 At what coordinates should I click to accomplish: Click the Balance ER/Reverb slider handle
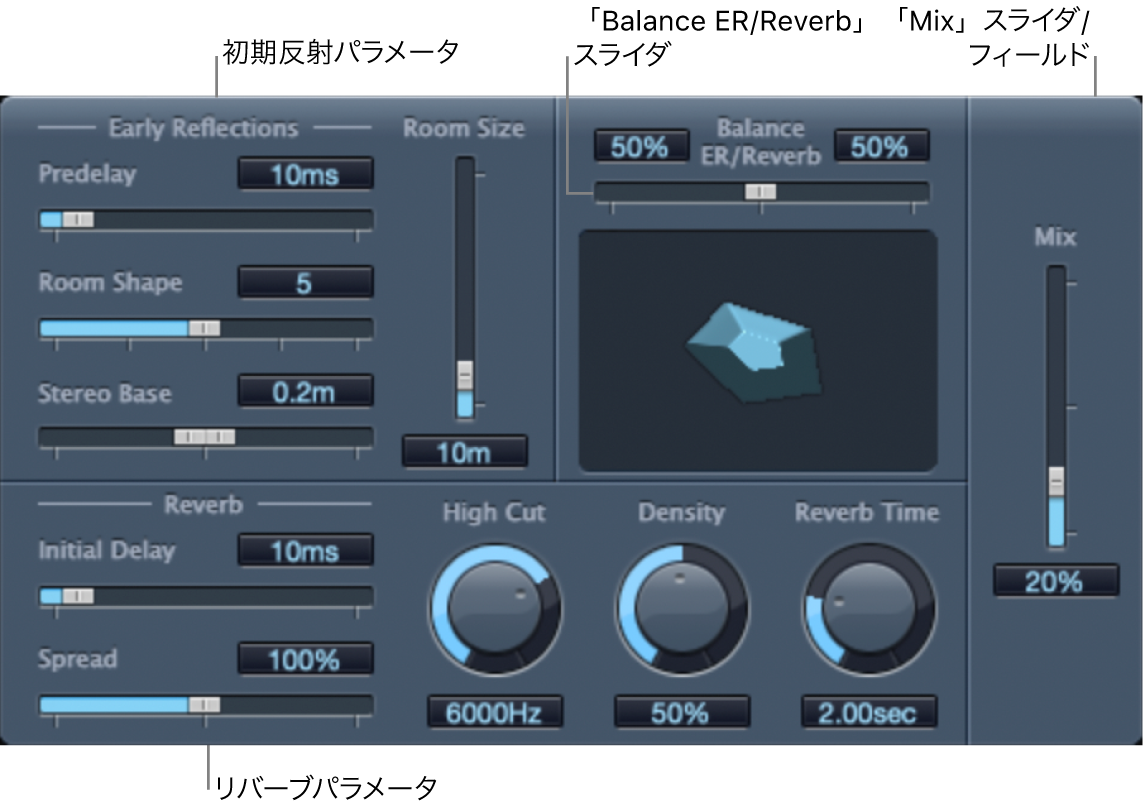coord(763,192)
